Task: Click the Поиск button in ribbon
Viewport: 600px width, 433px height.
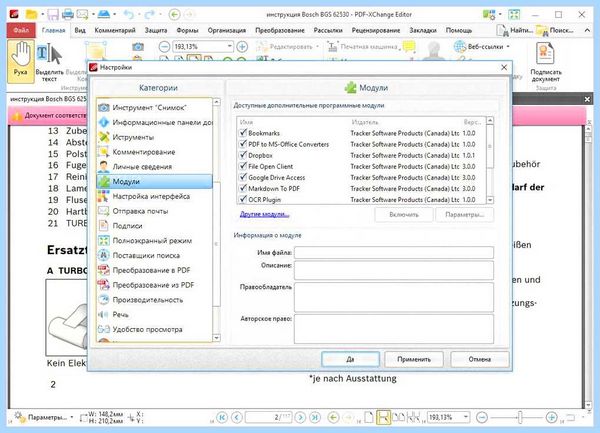Action: coord(555,30)
